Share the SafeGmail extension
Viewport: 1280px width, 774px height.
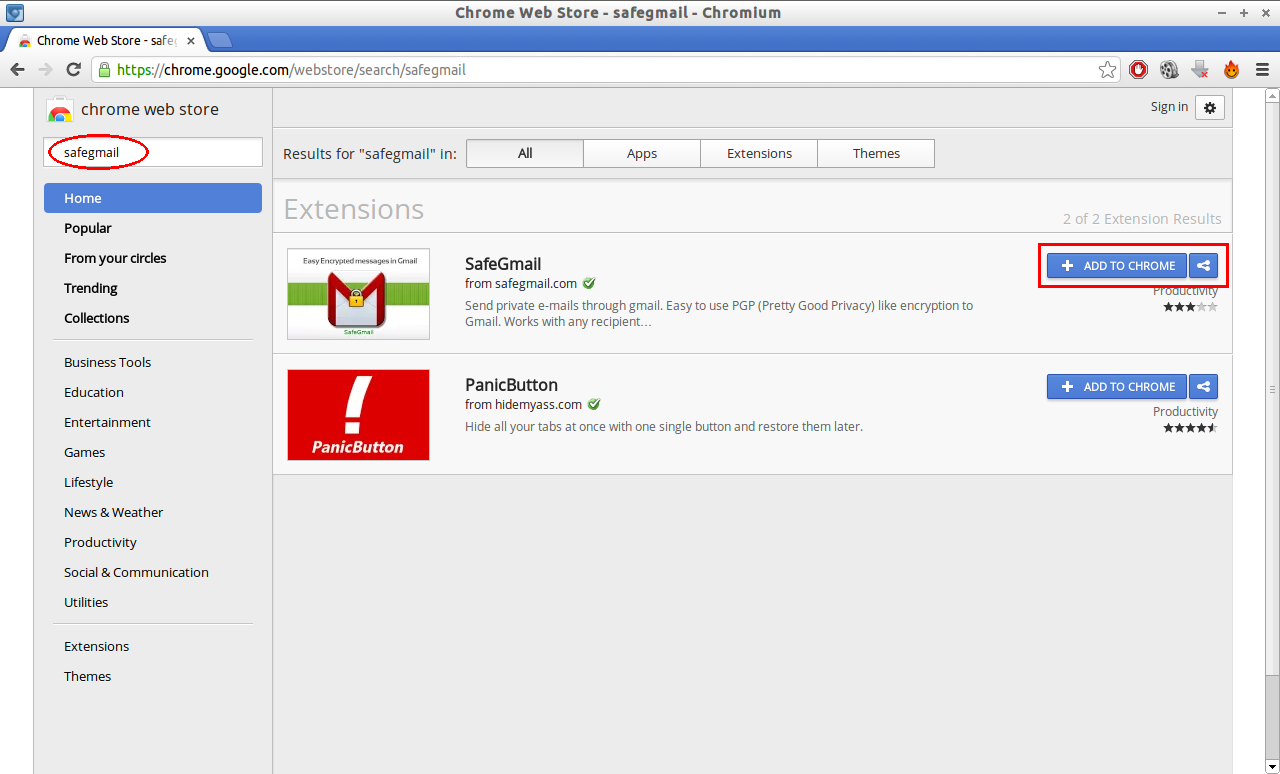1204,266
